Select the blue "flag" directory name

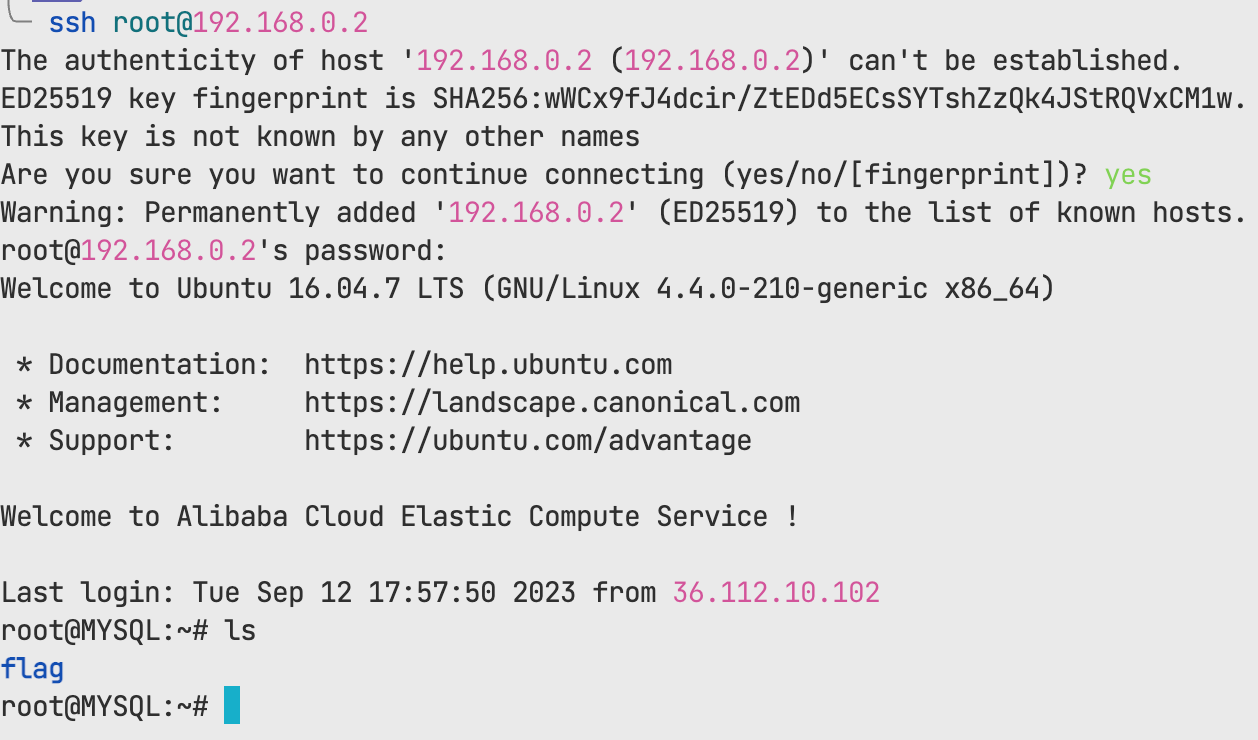32,669
